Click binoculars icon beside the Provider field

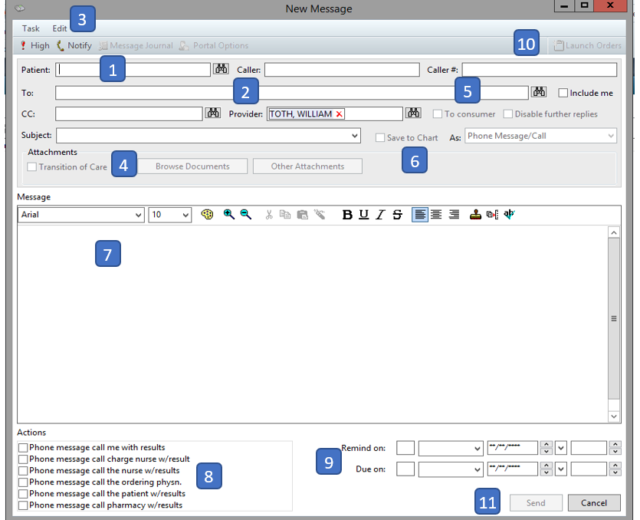(x=413, y=114)
